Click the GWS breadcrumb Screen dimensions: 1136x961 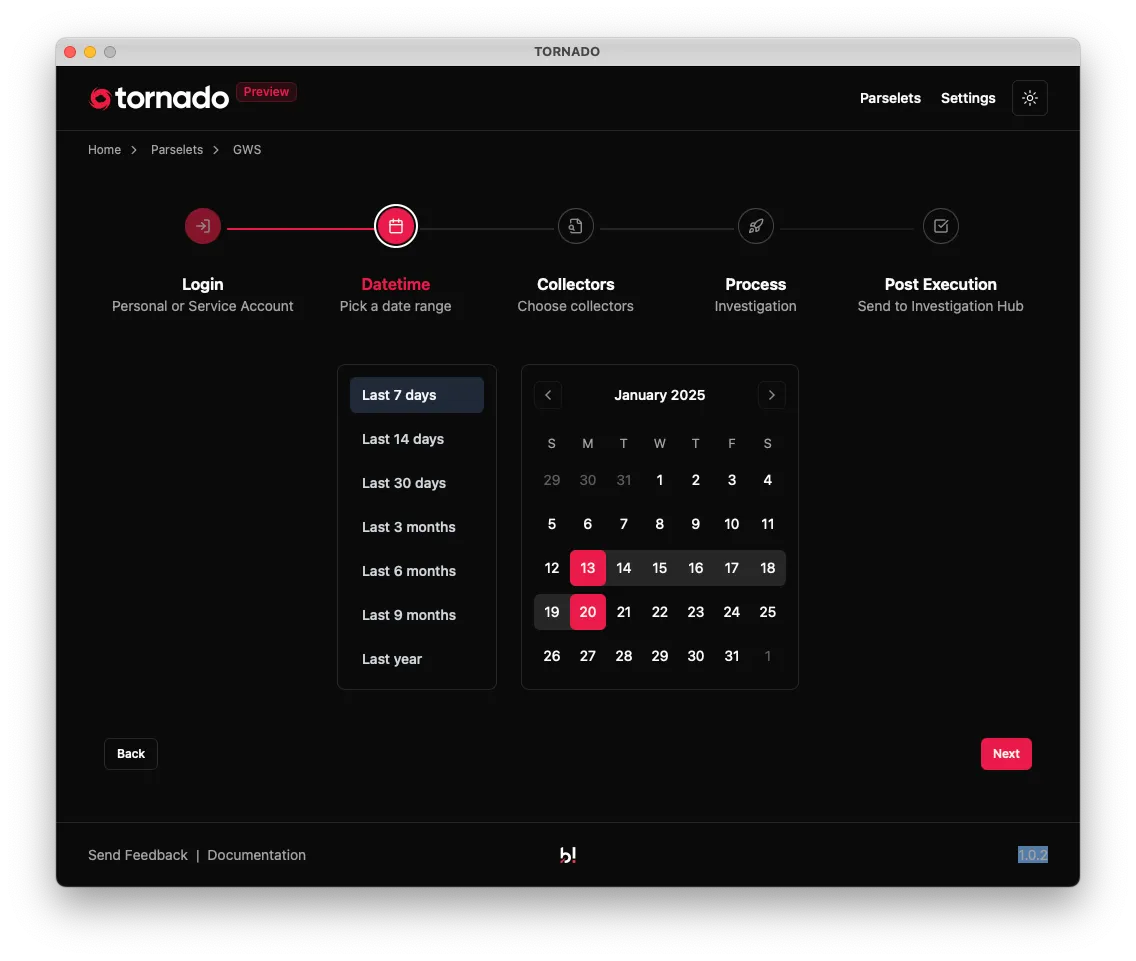(247, 149)
